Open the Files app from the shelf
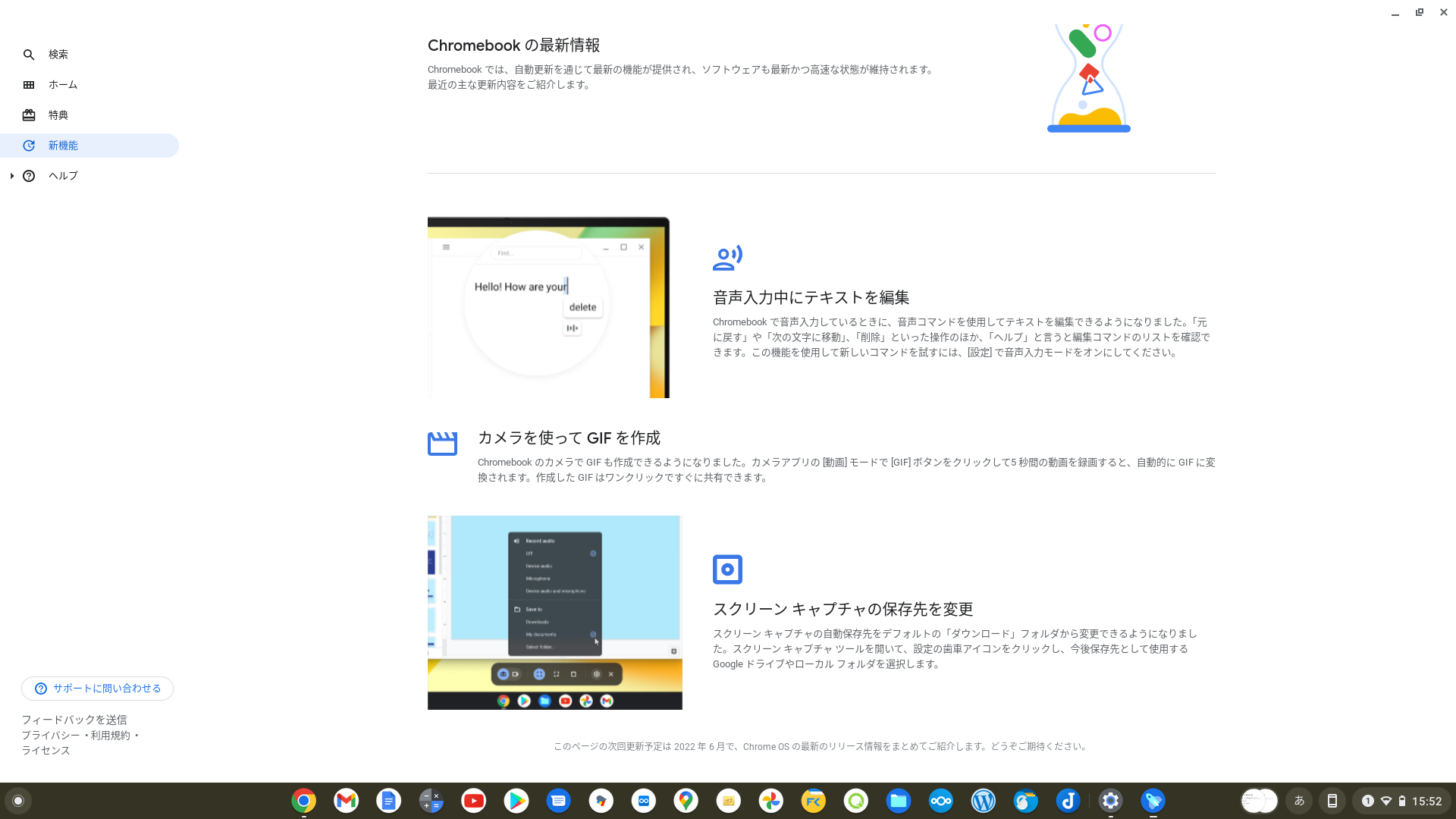This screenshot has height=819, width=1456. tap(899, 801)
